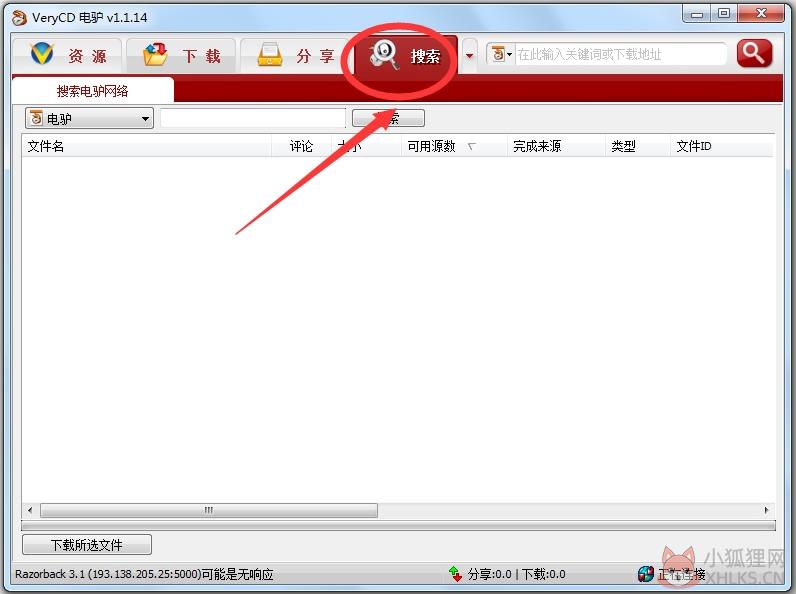The width and height of the screenshot is (796, 594).
Task: Click the red magnifier search button
Action: click(x=754, y=53)
